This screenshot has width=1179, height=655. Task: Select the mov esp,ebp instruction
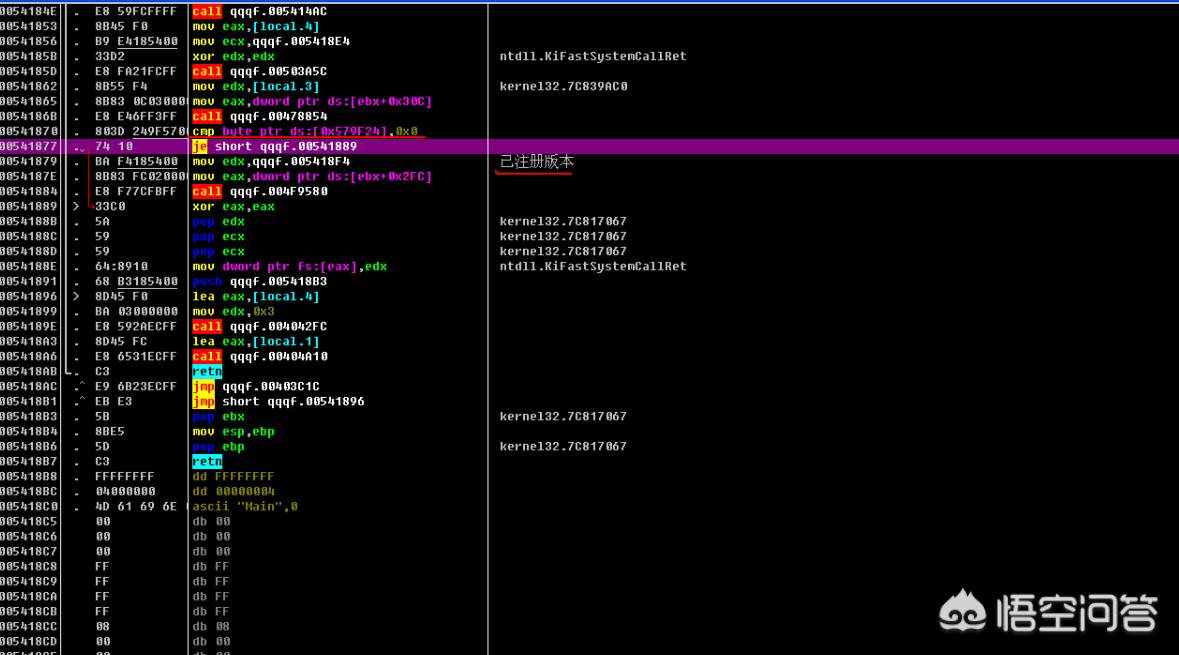[233, 432]
